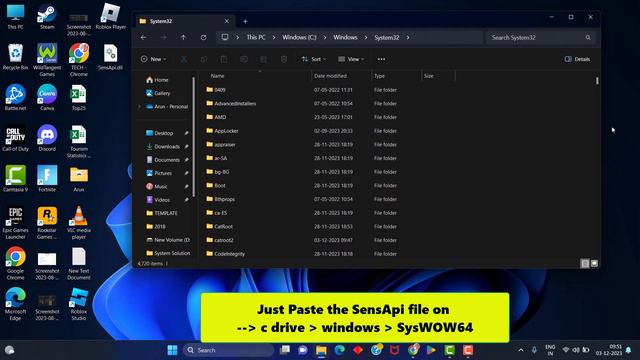Viewport: 640px width, 360px height.
Task: Click This PC in the address bar
Action: pyautogui.click(x=256, y=38)
